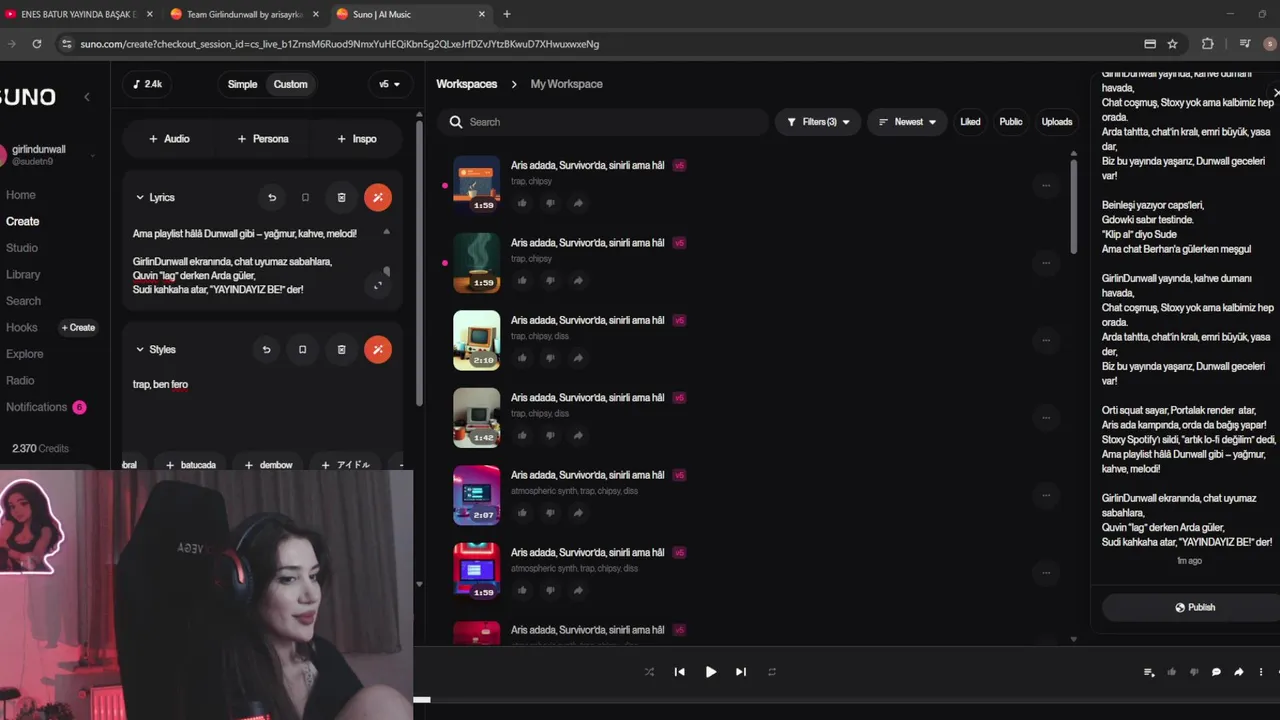The image size is (1280, 720).
Task: Collapse the Lyrics section
Action: pyautogui.click(x=140, y=198)
